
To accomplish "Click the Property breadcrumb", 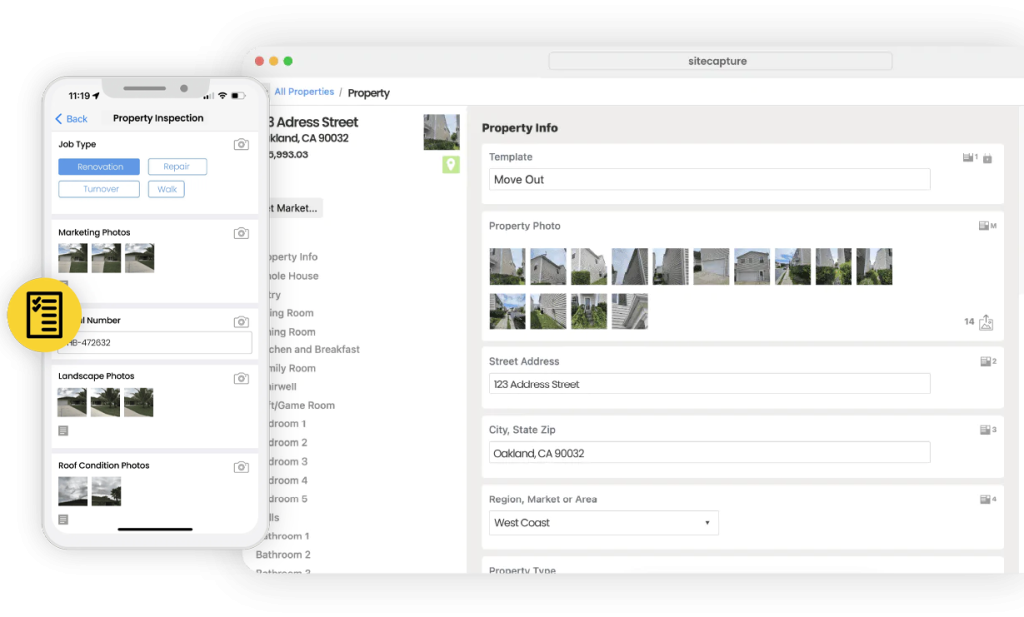I will [368, 93].
